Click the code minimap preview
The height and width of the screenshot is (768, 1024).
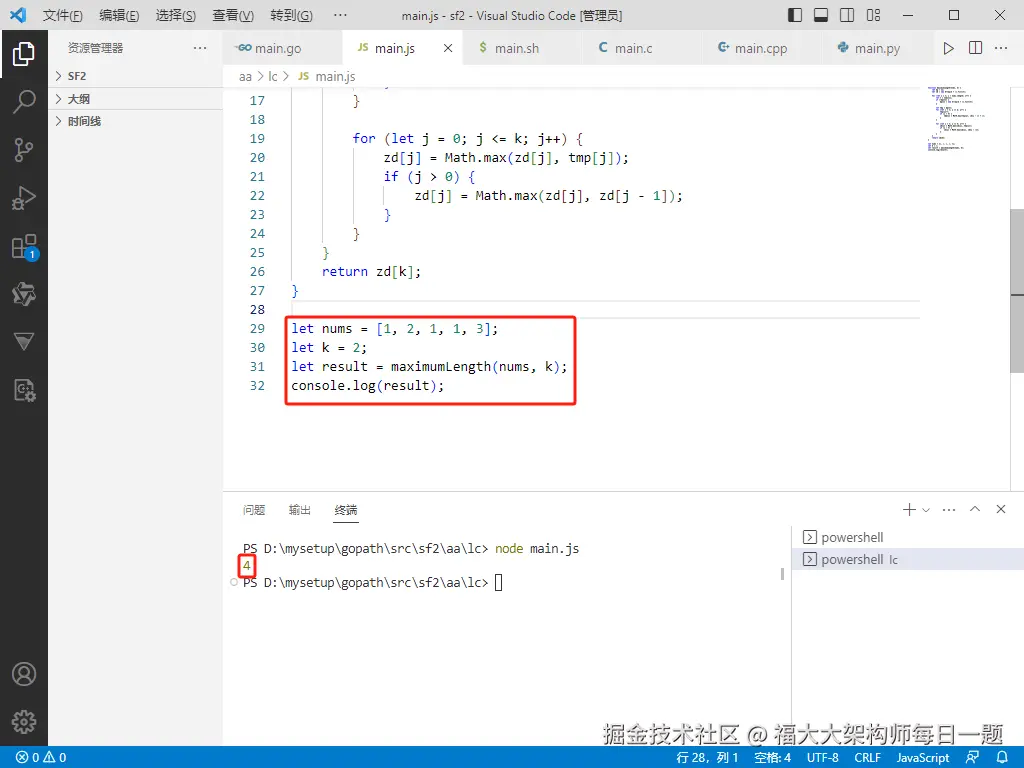(956, 119)
